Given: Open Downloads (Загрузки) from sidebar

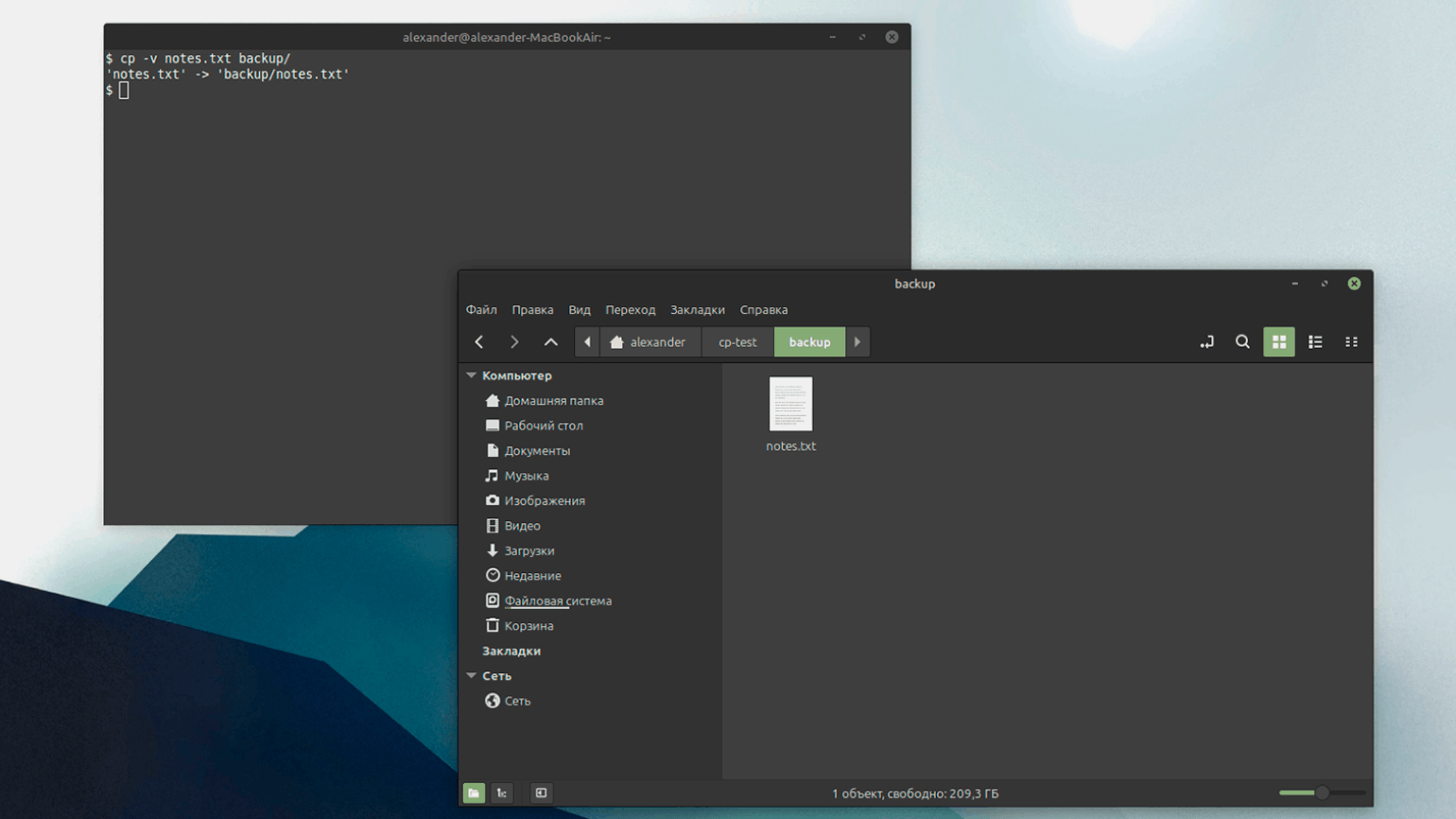Looking at the screenshot, I should 529,551.
